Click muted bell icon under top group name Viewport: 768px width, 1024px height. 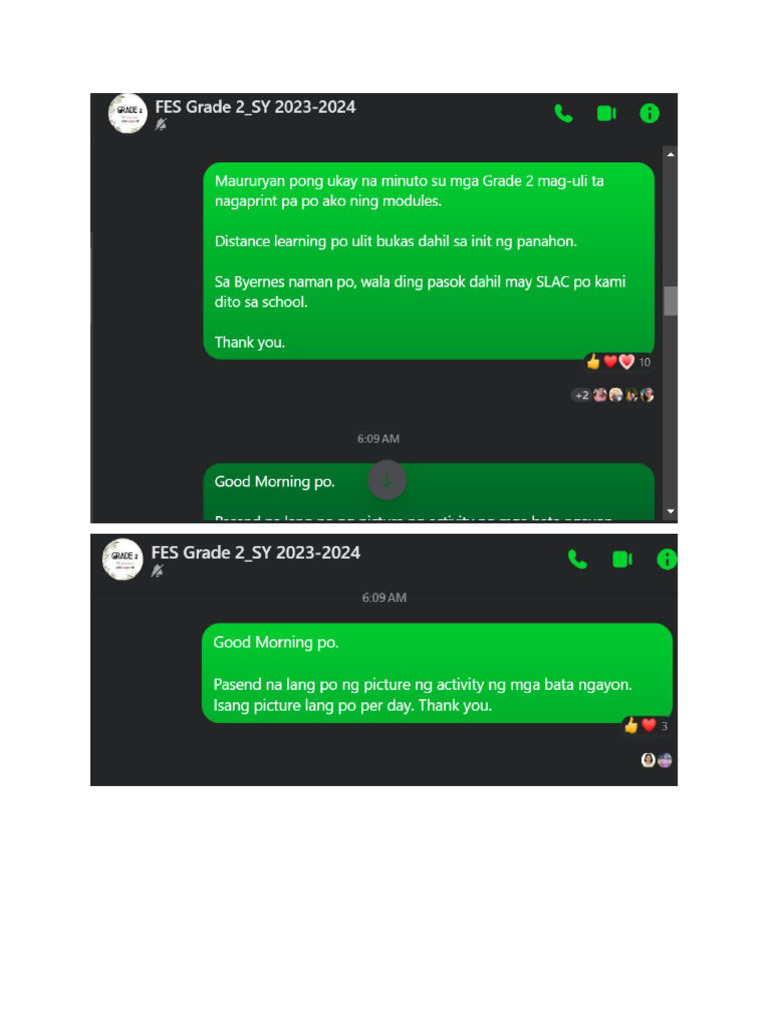(x=161, y=124)
